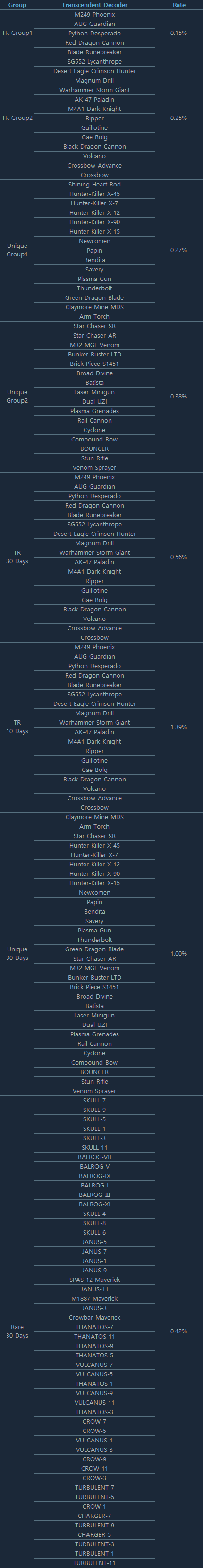Click the Group column header
The height and width of the screenshot is (1568, 203).
17,5
